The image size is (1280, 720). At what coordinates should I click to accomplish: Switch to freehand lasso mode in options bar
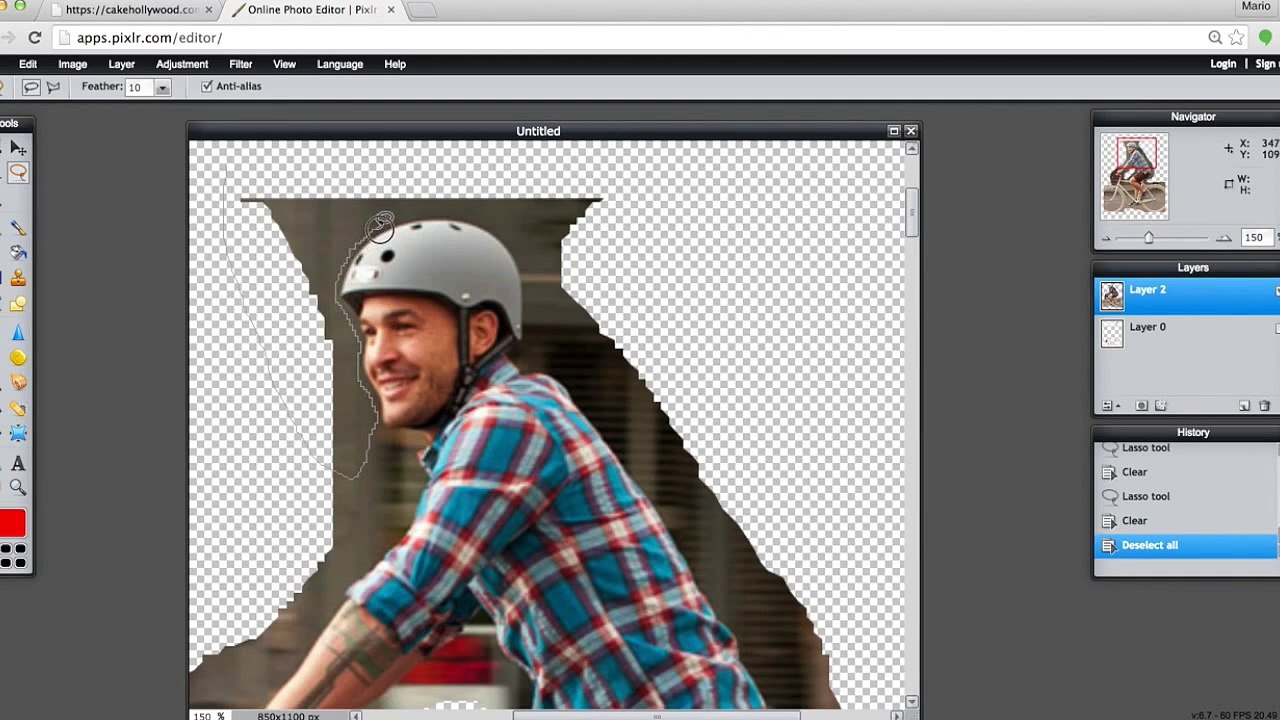pyautogui.click(x=31, y=87)
